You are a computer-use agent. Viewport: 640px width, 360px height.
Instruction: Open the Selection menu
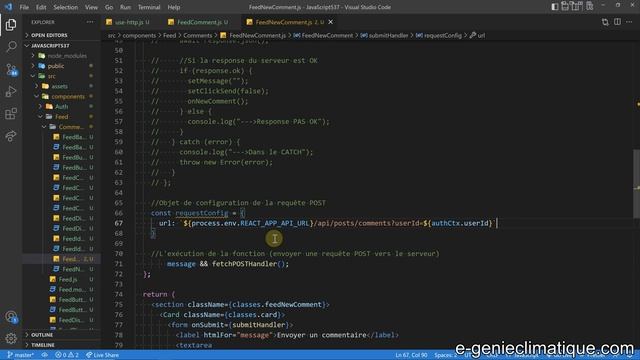(x=66, y=7)
